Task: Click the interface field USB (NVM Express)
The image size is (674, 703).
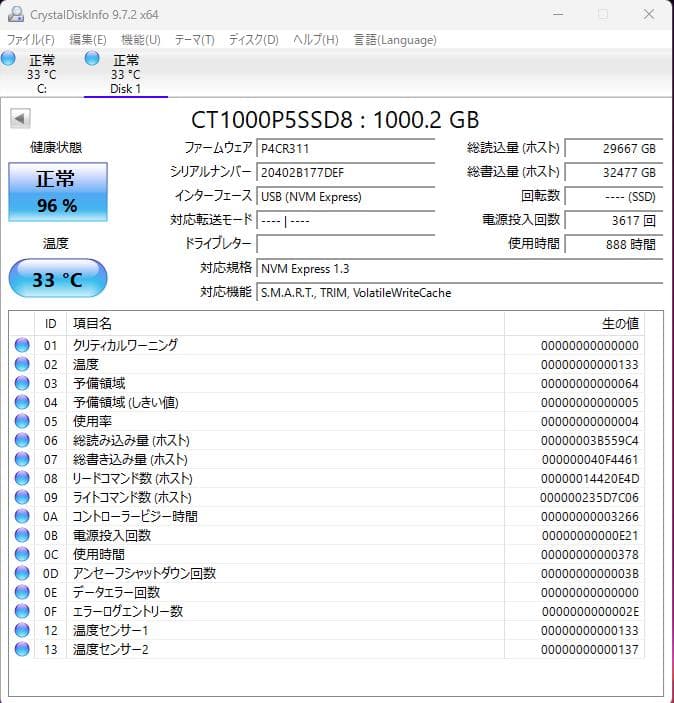Action: pyautogui.click(x=346, y=197)
